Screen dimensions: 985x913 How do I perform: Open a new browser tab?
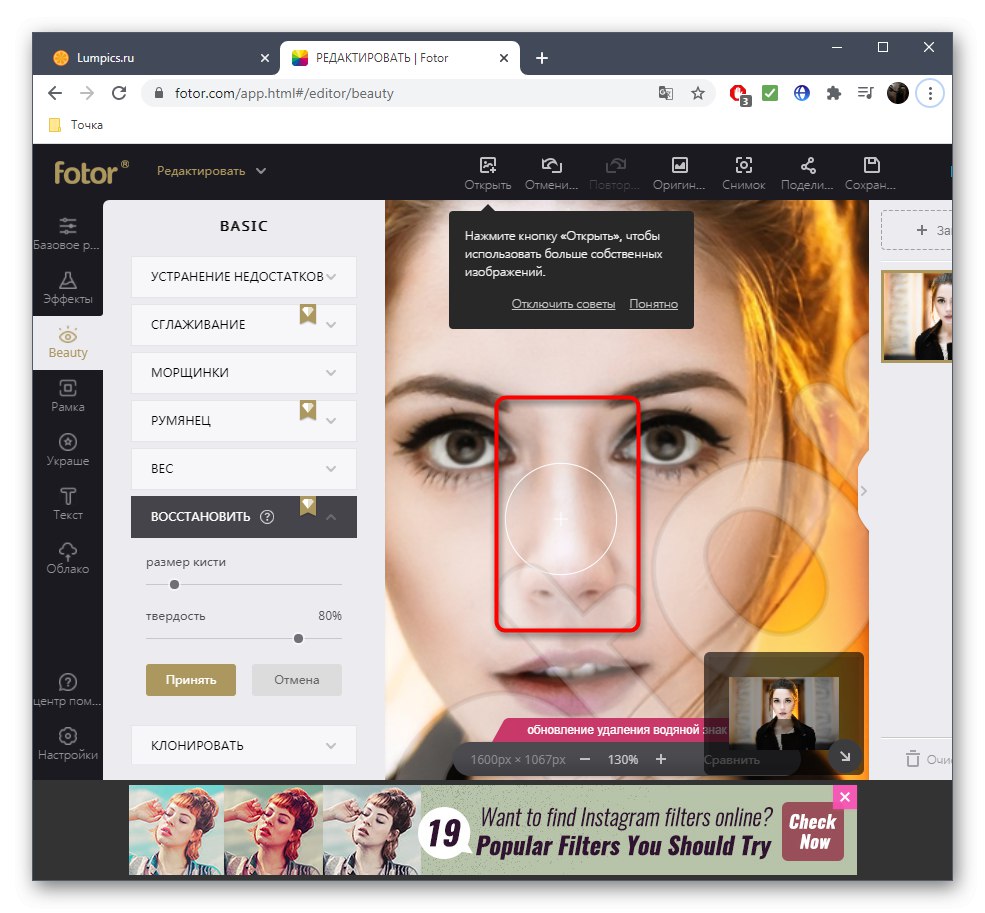pyautogui.click(x=541, y=58)
